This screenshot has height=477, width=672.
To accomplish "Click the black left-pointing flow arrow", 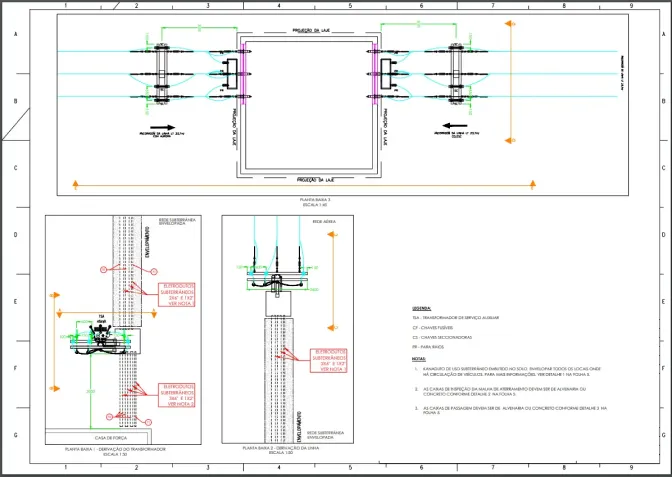I will tap(455, 126).
